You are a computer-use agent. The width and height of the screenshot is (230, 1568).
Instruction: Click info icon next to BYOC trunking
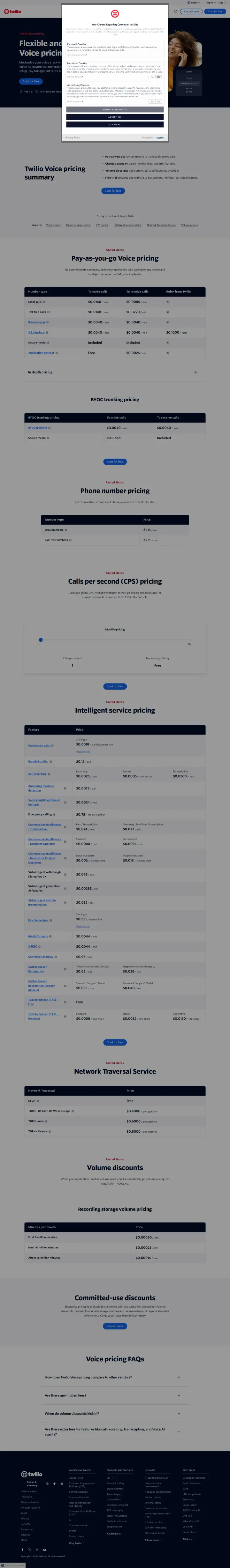coord(50,428)
